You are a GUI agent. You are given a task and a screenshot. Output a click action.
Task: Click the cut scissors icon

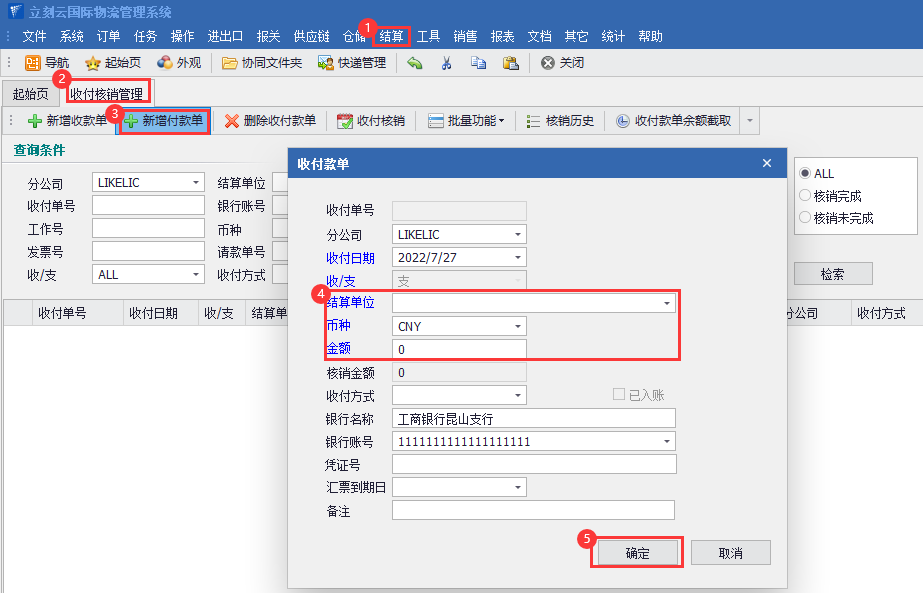pyautogui.click(x=446, y=63)
